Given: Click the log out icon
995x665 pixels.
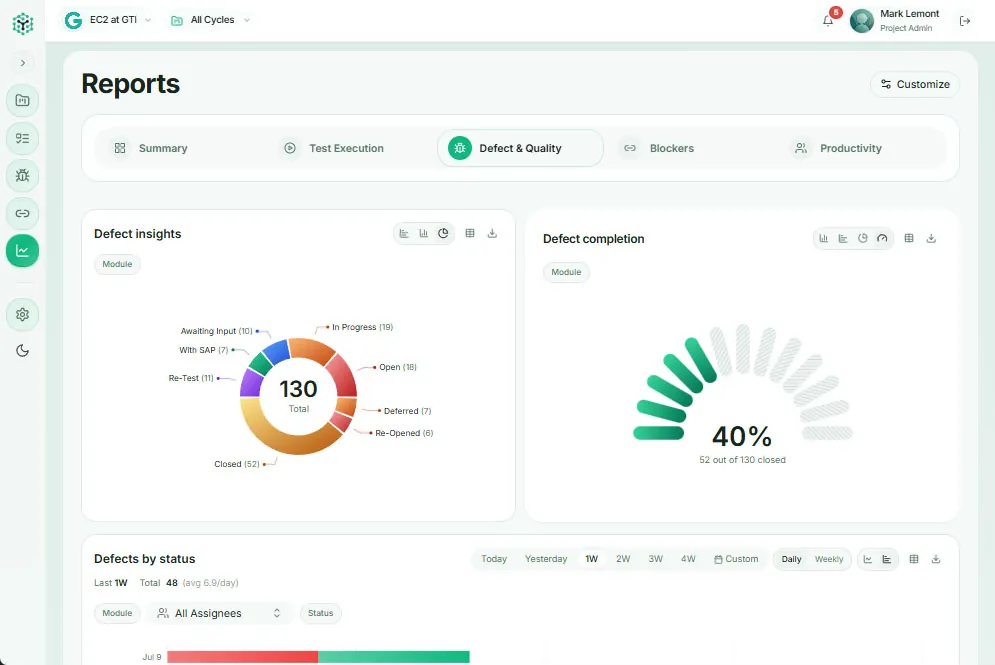Looking at the screenshot, I should coord(965,21).
